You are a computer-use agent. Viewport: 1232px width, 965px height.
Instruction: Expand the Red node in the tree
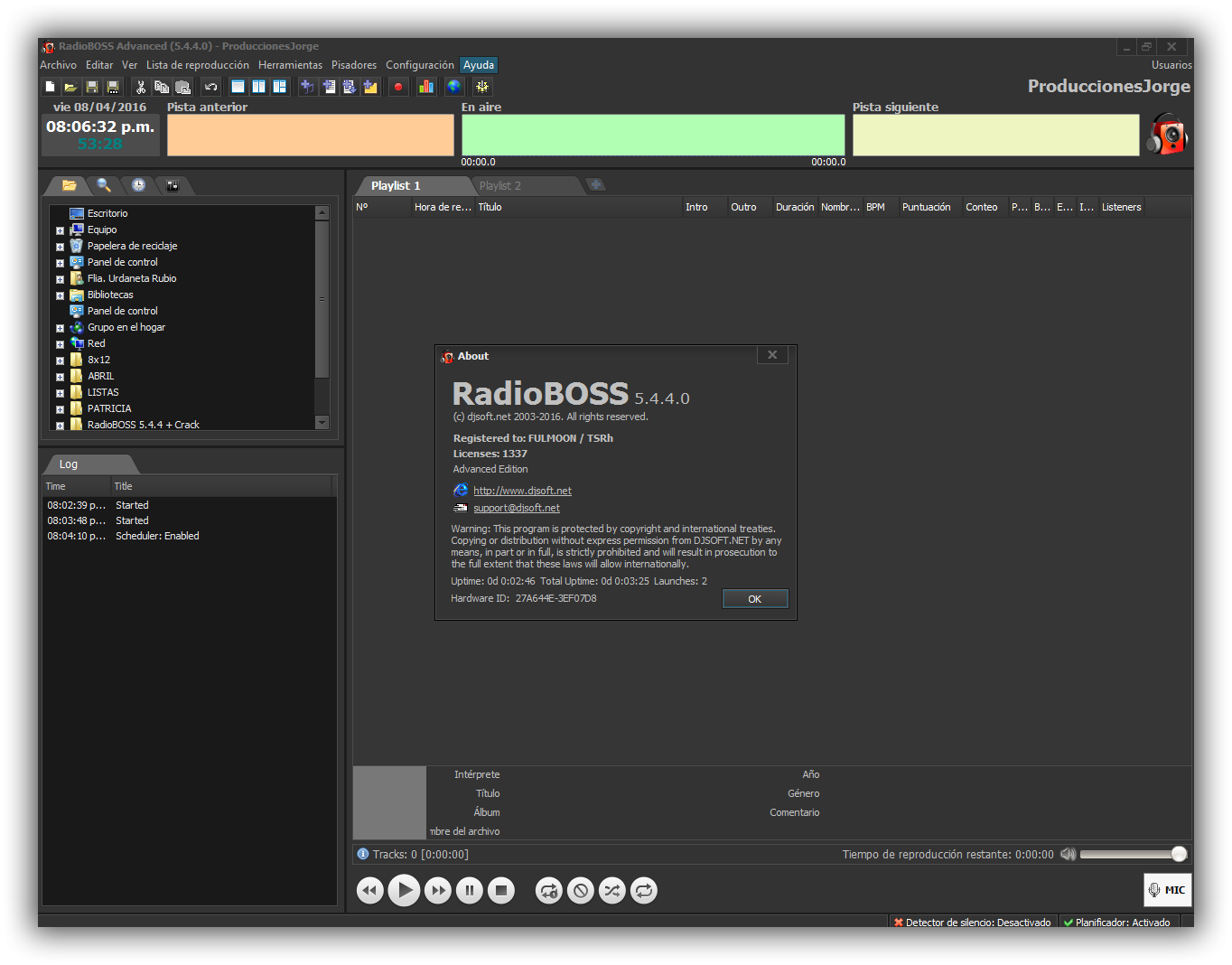(x=60, y=343)
